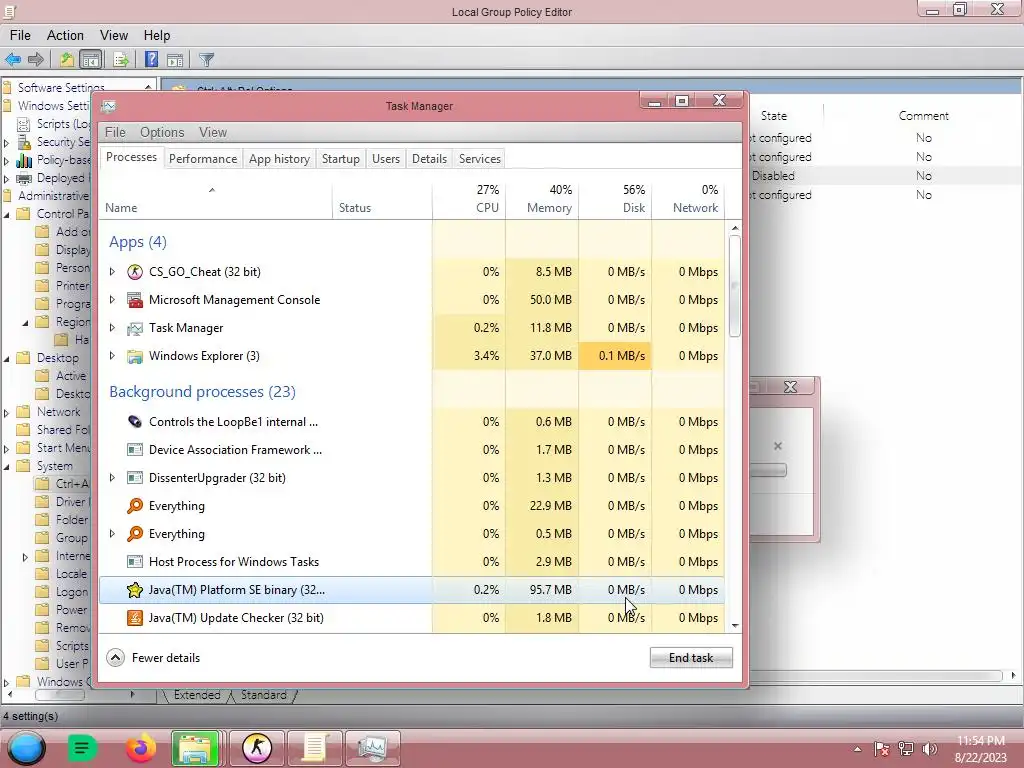Switch to Standard view tab
This screenshot has height=768, width=1024.
tap(264, 696)
